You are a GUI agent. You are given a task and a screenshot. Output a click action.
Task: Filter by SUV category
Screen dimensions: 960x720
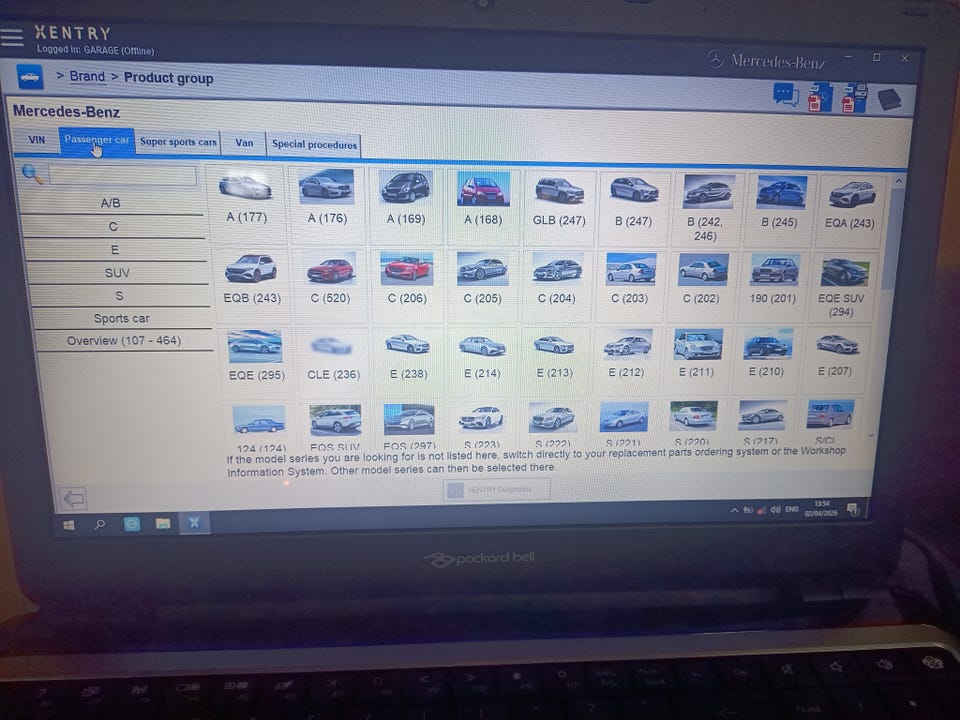coord(117,273)
